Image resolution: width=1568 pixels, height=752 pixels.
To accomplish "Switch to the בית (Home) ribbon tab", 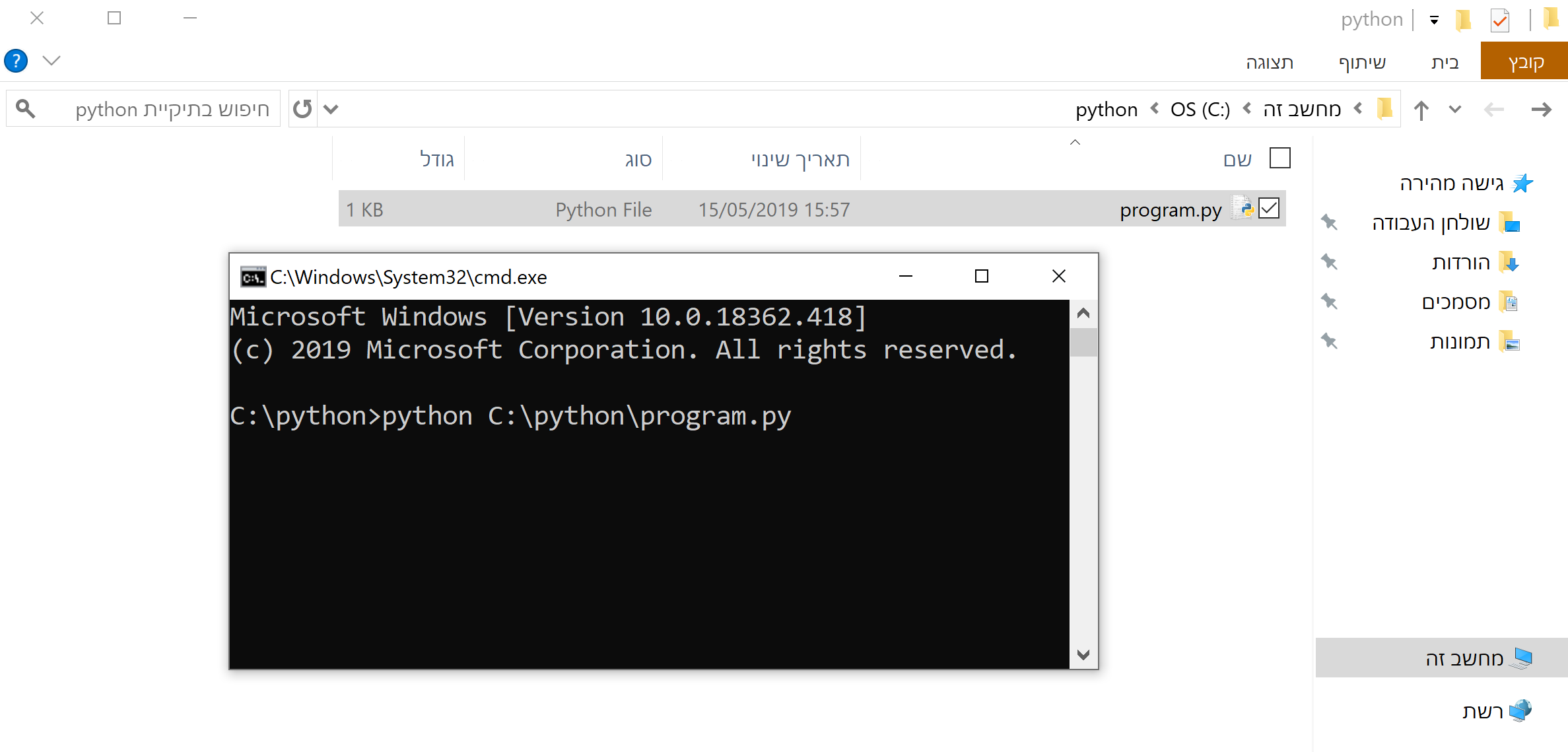I will (x=1445, y=62).
